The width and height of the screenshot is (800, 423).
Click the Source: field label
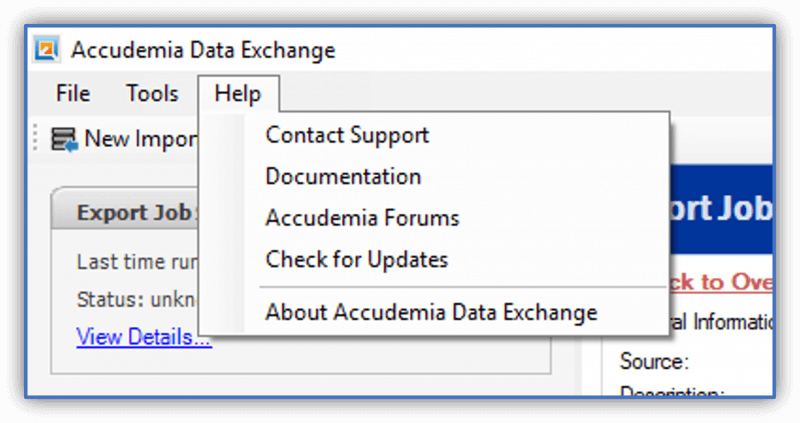click(x=654, y=362)
